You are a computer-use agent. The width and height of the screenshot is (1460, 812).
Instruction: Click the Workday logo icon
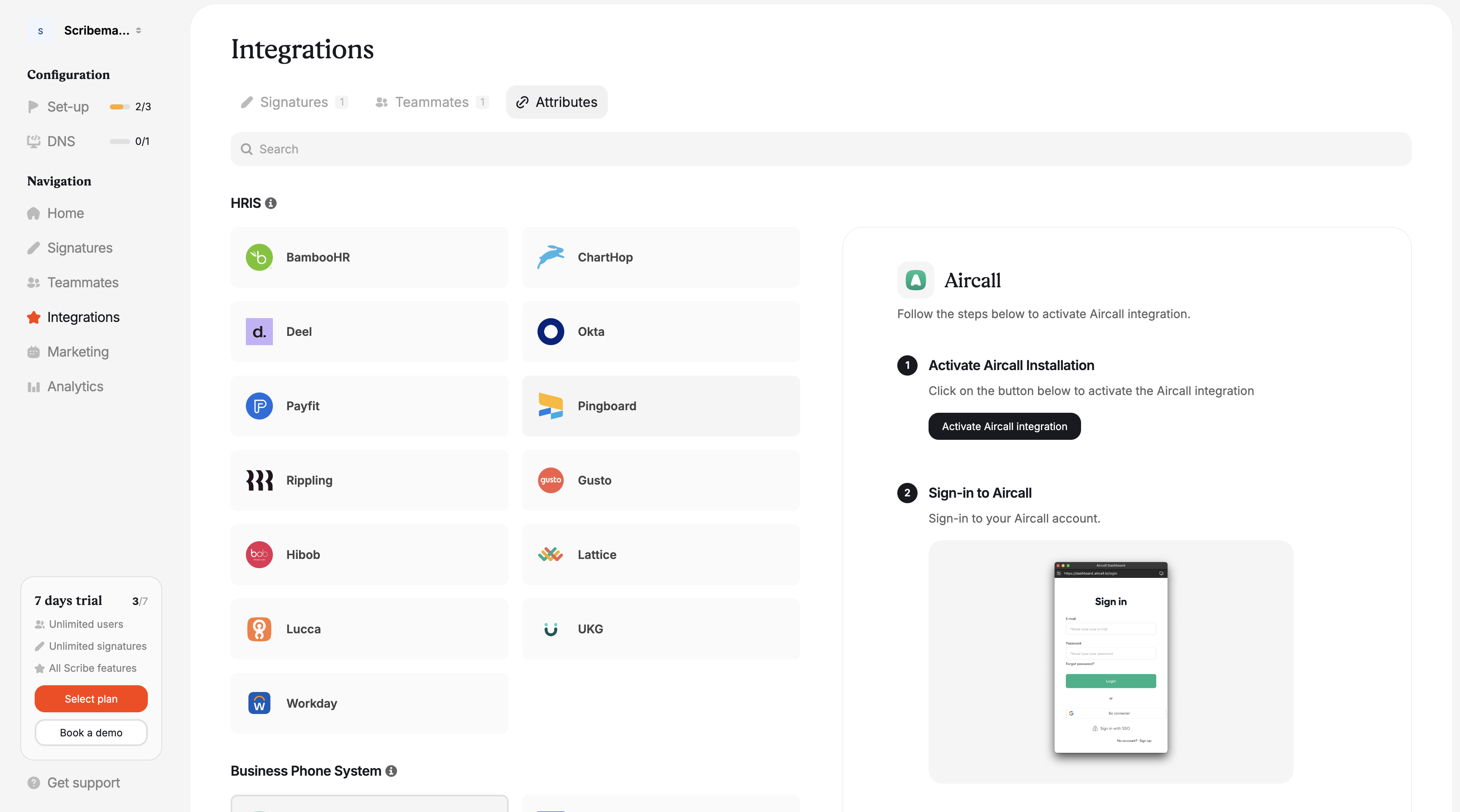(x=259, y=703)
